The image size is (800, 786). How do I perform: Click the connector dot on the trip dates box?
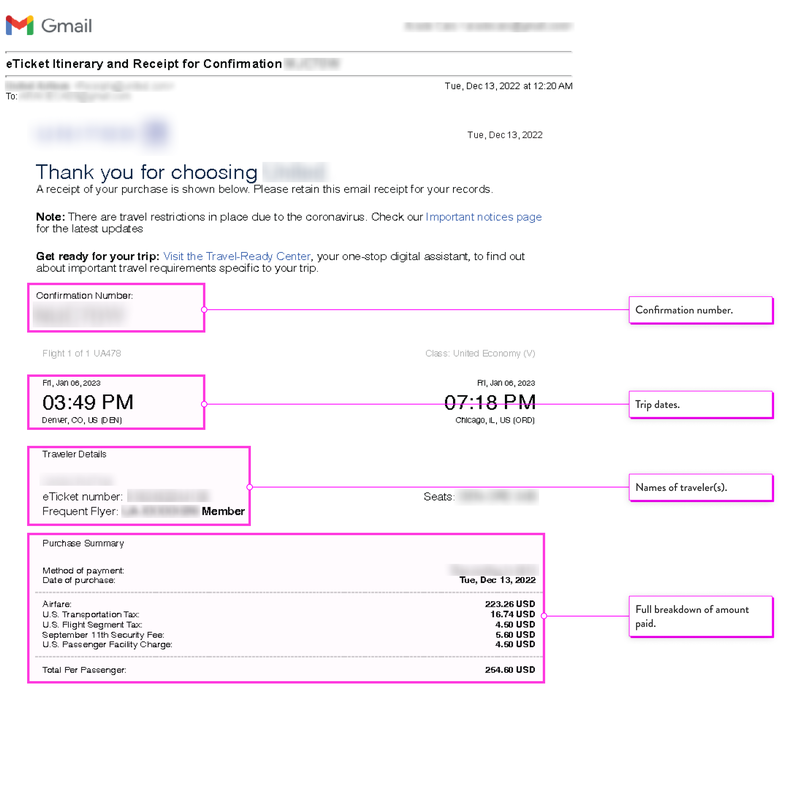(x=204, y=404)
